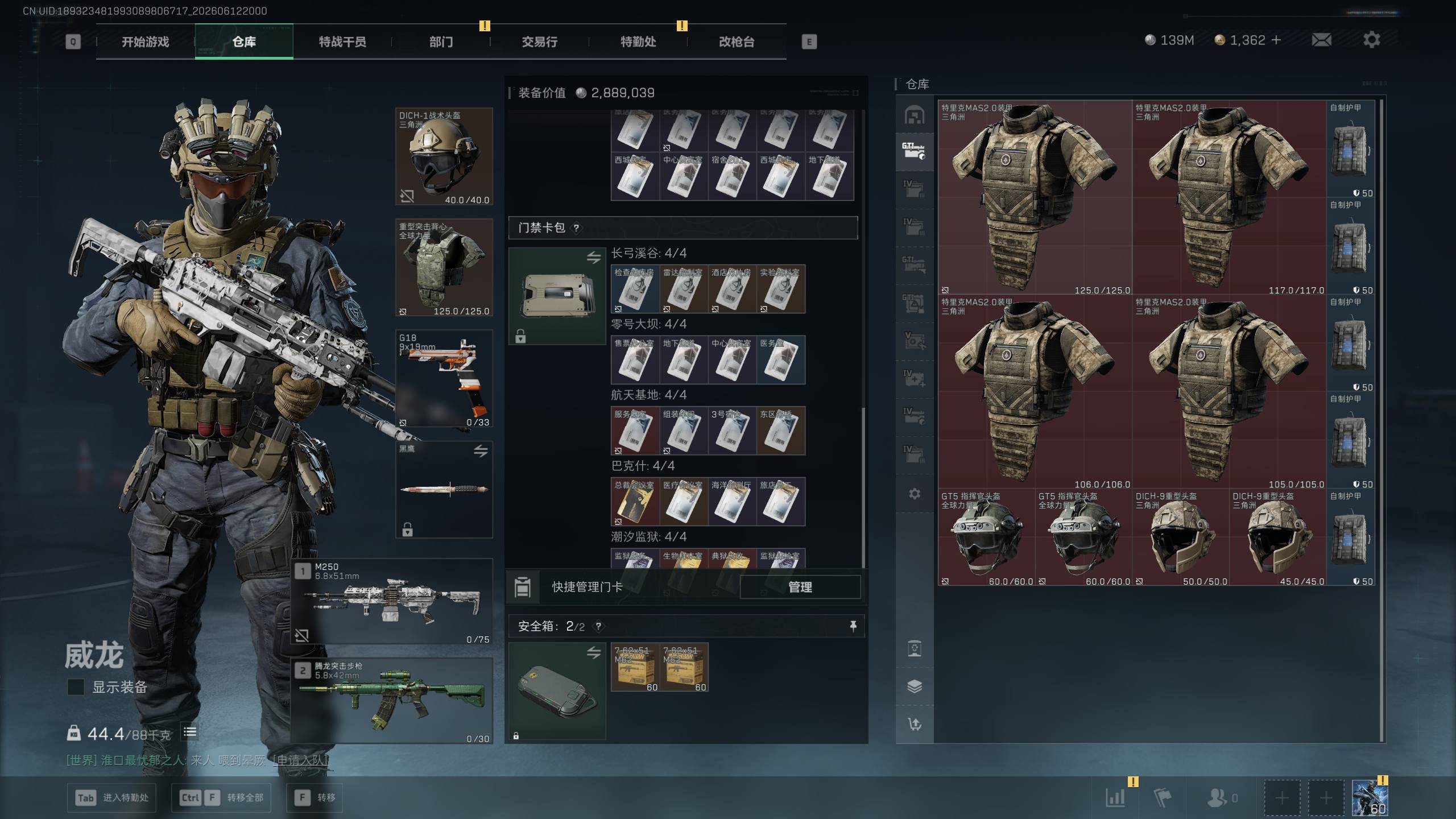Click the Tab 进入特勤处 button

coord(111,797)
